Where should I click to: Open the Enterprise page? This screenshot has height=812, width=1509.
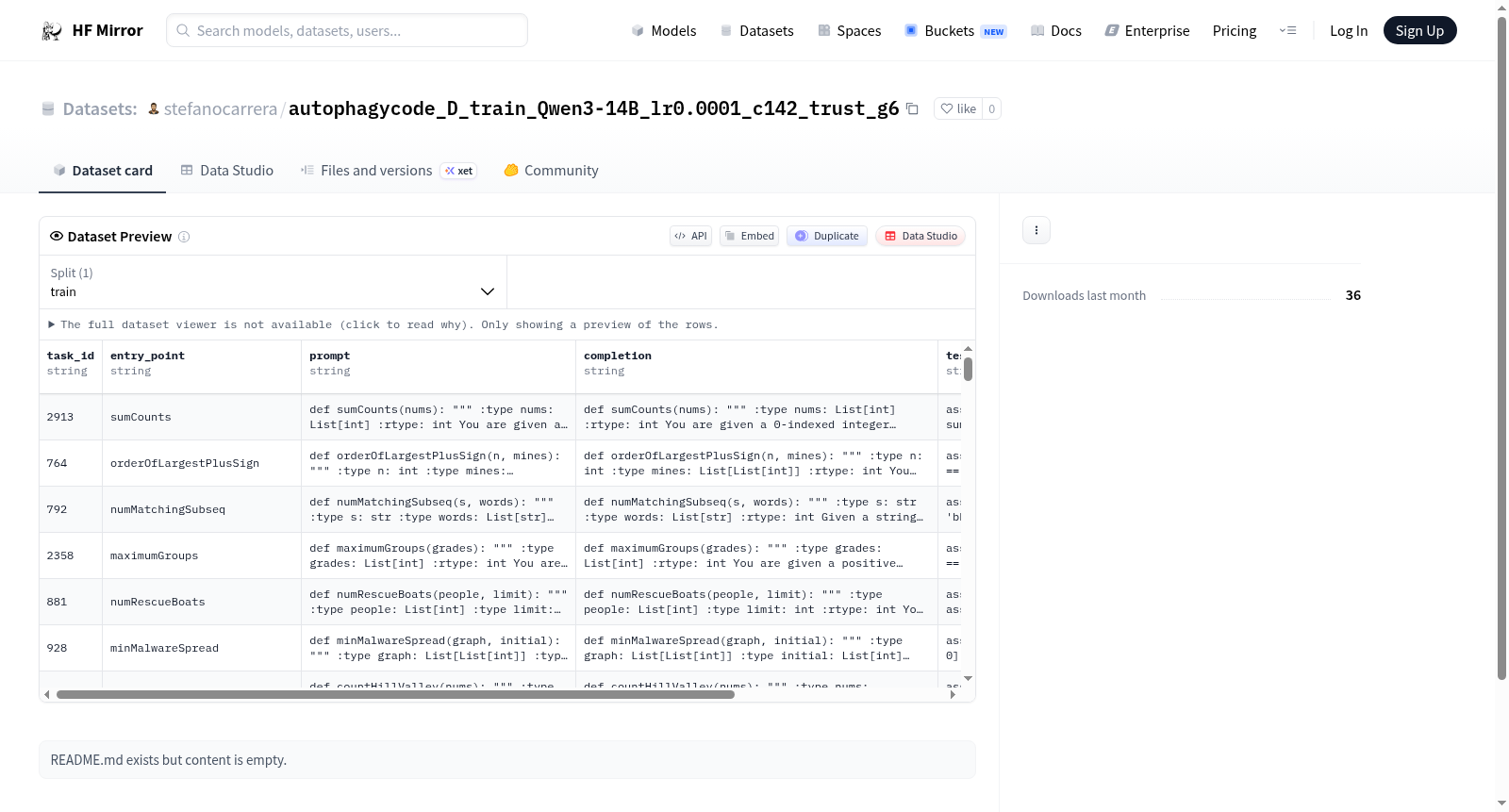1147,31
